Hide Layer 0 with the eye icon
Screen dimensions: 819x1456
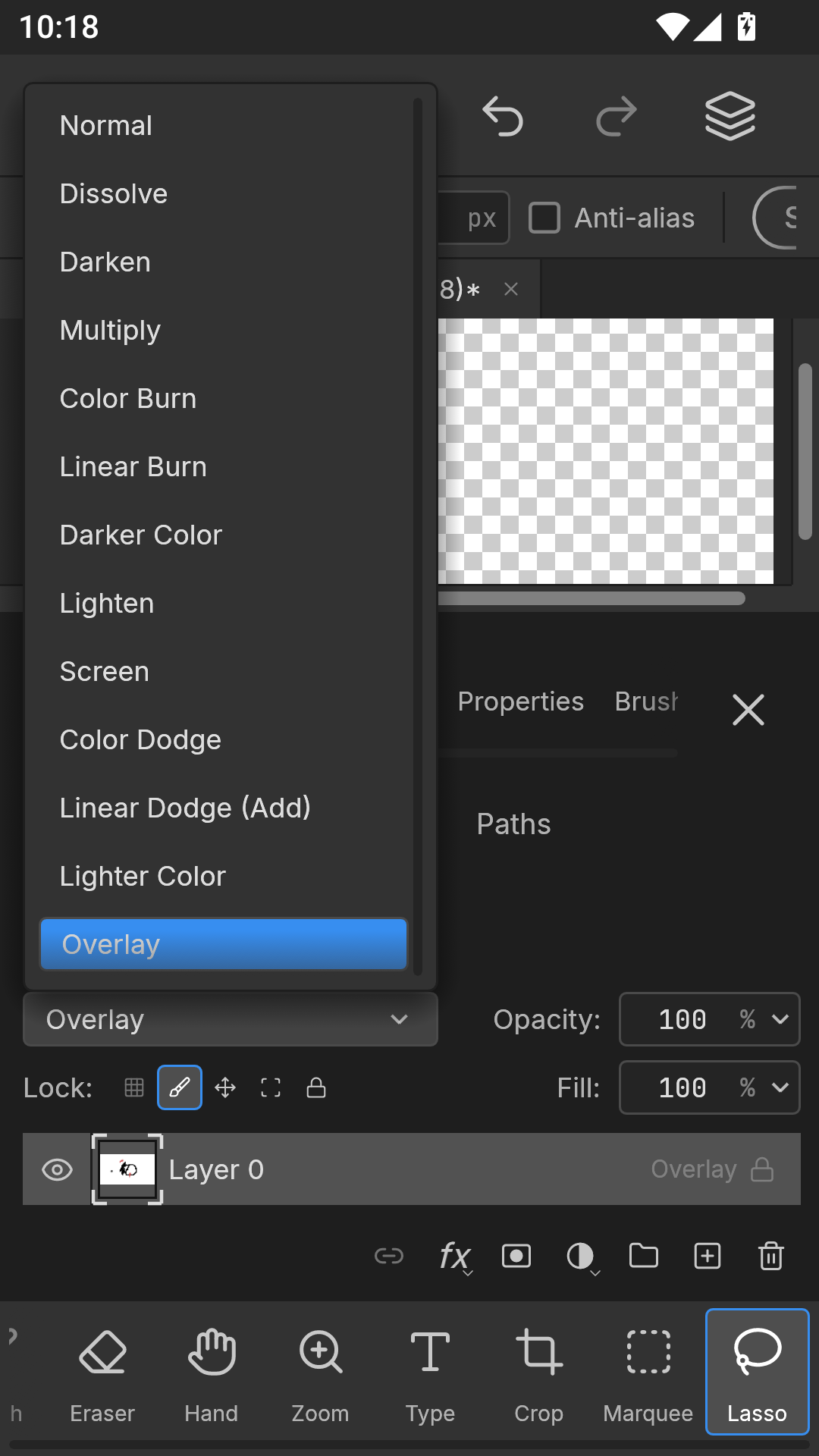tap(58, 1170)
